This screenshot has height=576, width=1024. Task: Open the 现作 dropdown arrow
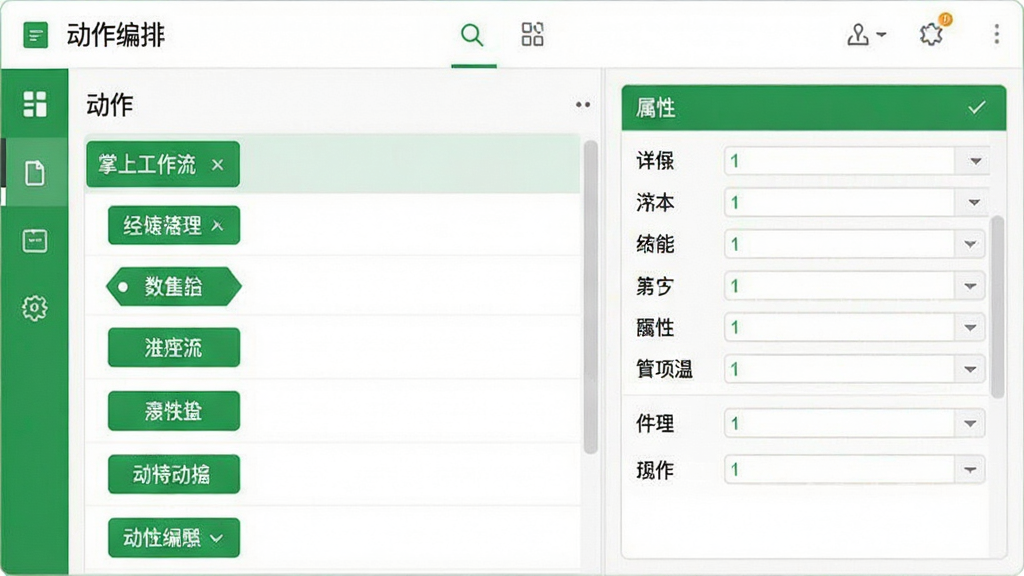click(970, 470)
